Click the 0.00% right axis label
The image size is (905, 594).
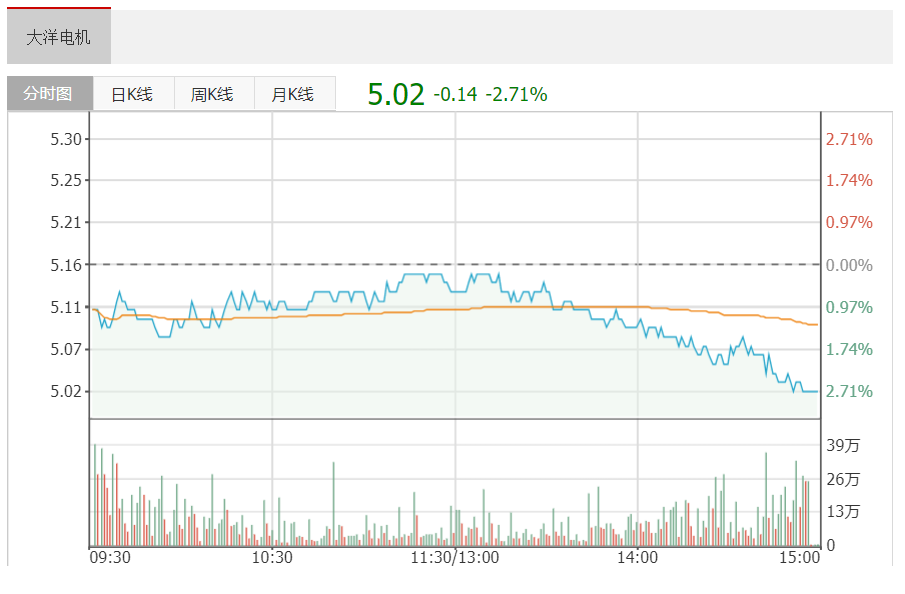click(849, 266)
